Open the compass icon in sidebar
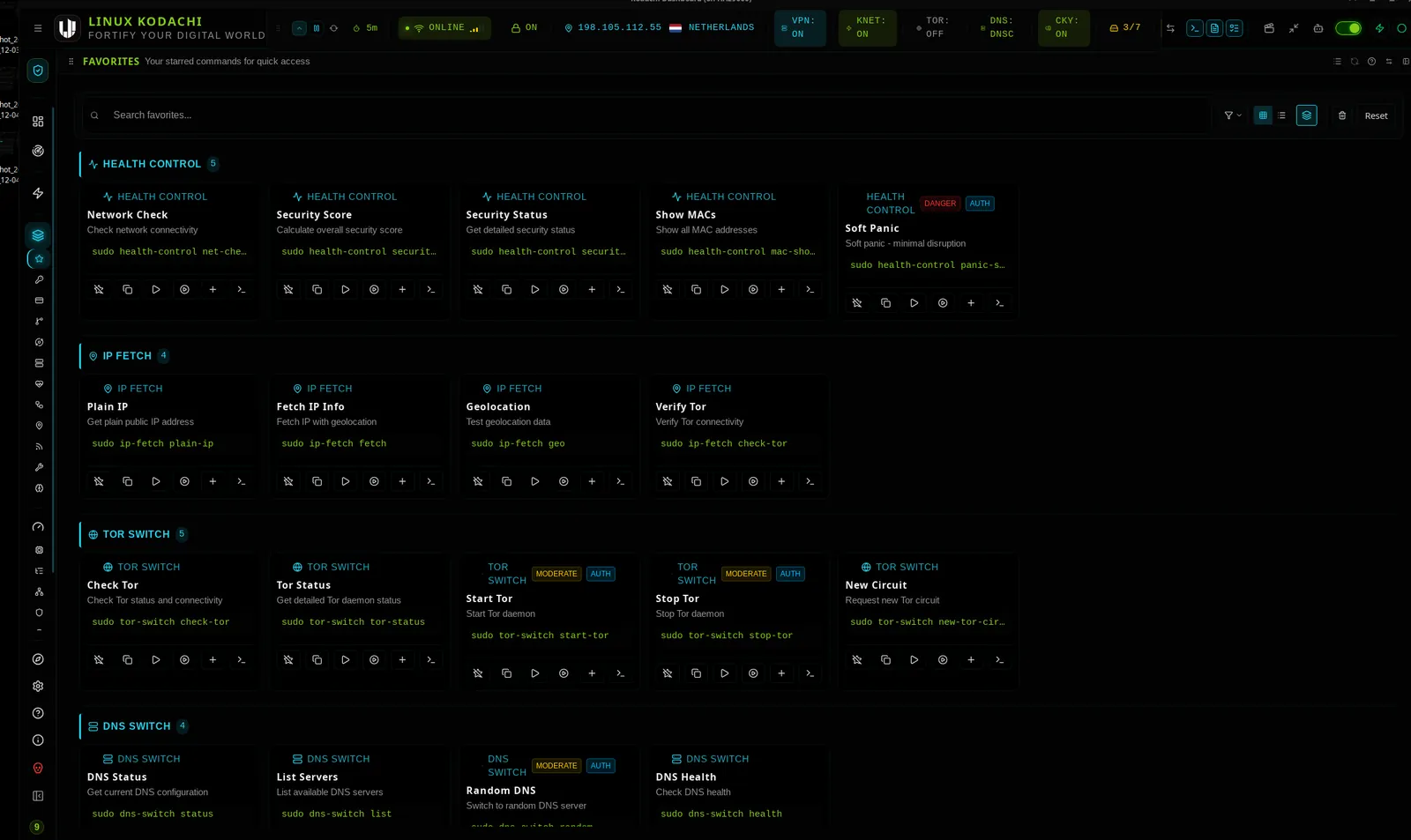 (38, 659)
